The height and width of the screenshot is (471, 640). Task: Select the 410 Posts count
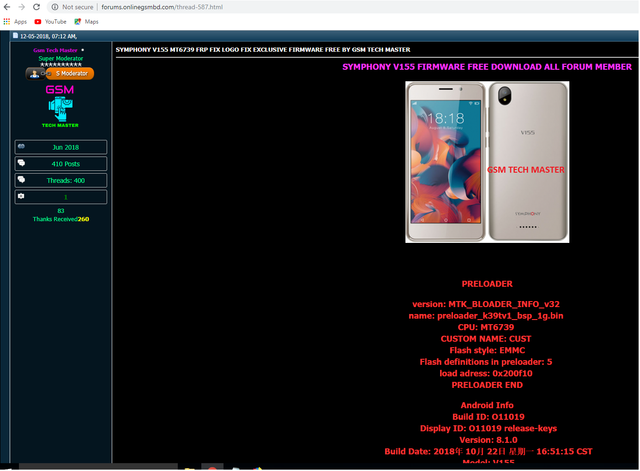(66, 164)
